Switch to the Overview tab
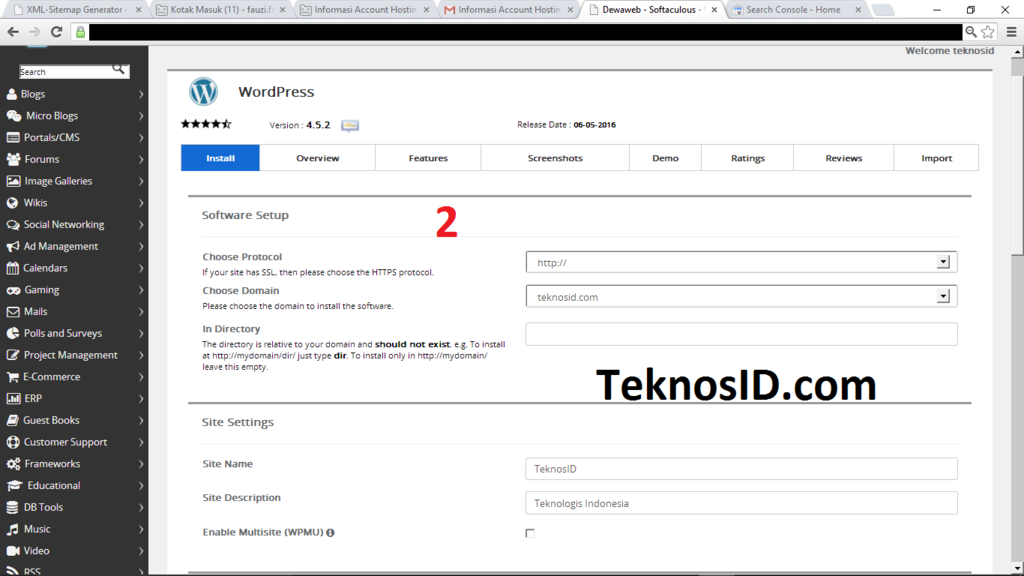This screenshot has width=1024, height=576. [x=317, y=158]
